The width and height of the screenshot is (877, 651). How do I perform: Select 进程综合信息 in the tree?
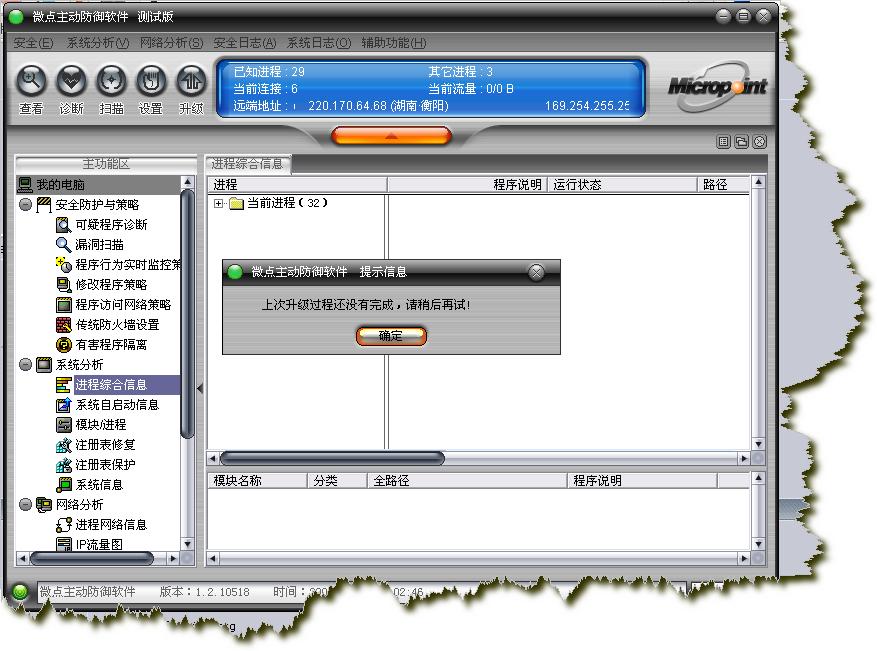[111, 385]
